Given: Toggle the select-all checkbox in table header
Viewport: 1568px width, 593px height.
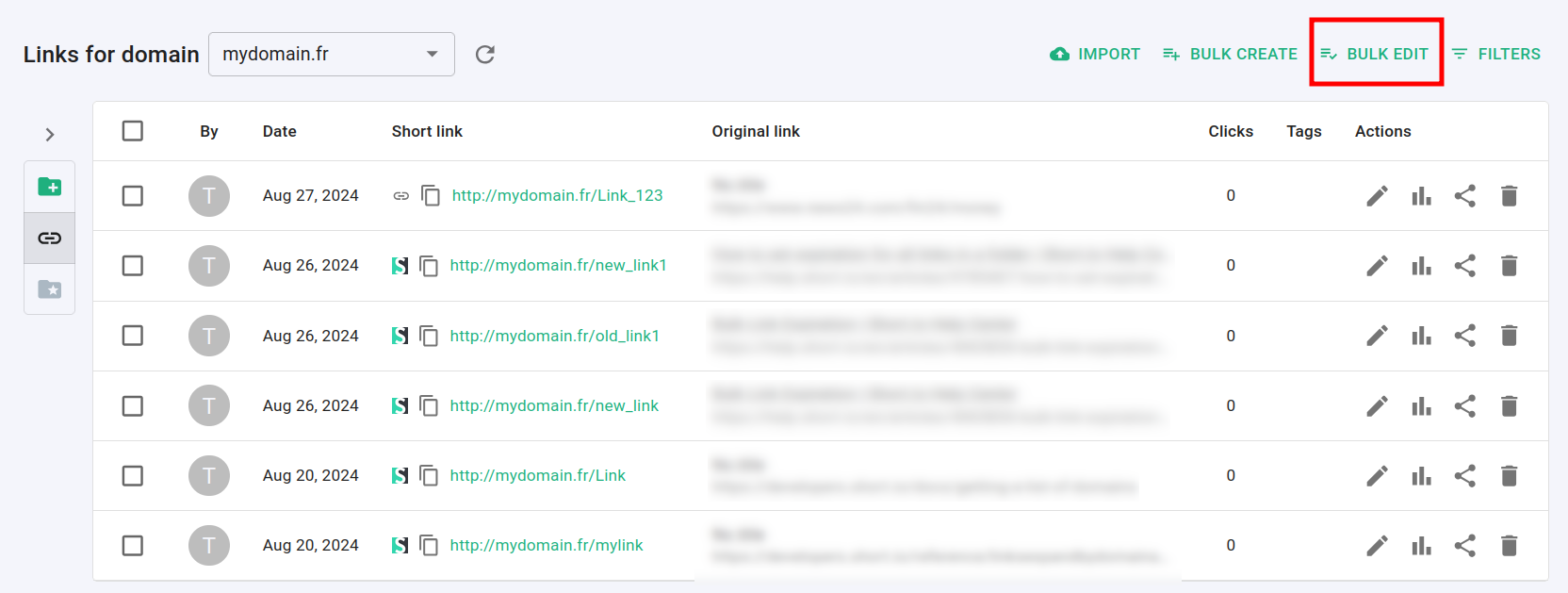Looking at the screenshot, I should point(133,131).
